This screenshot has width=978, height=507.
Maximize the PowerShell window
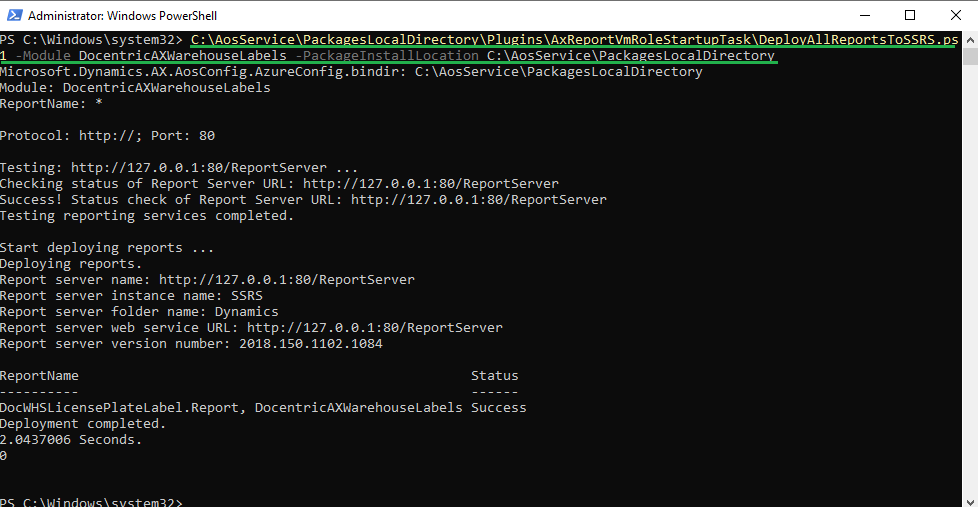click(x=910, y=15)
